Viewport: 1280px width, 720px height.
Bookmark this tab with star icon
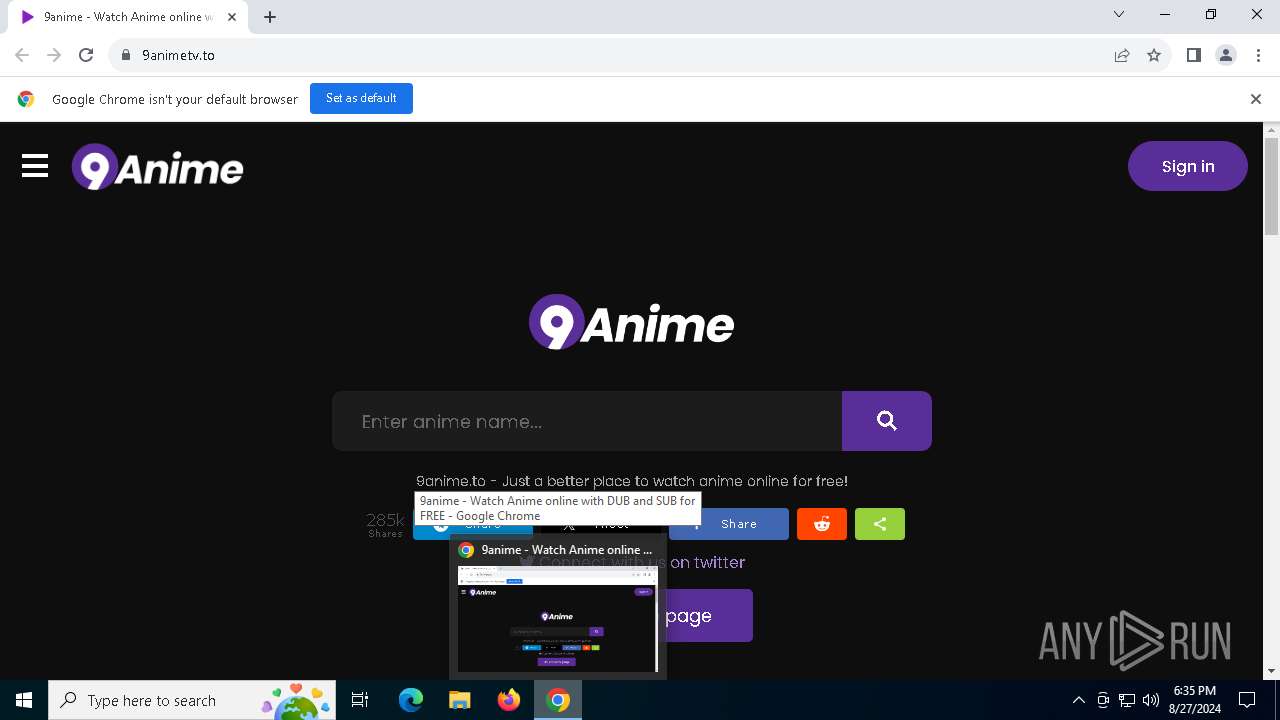pyautogui.click(x=1154, y=55)
